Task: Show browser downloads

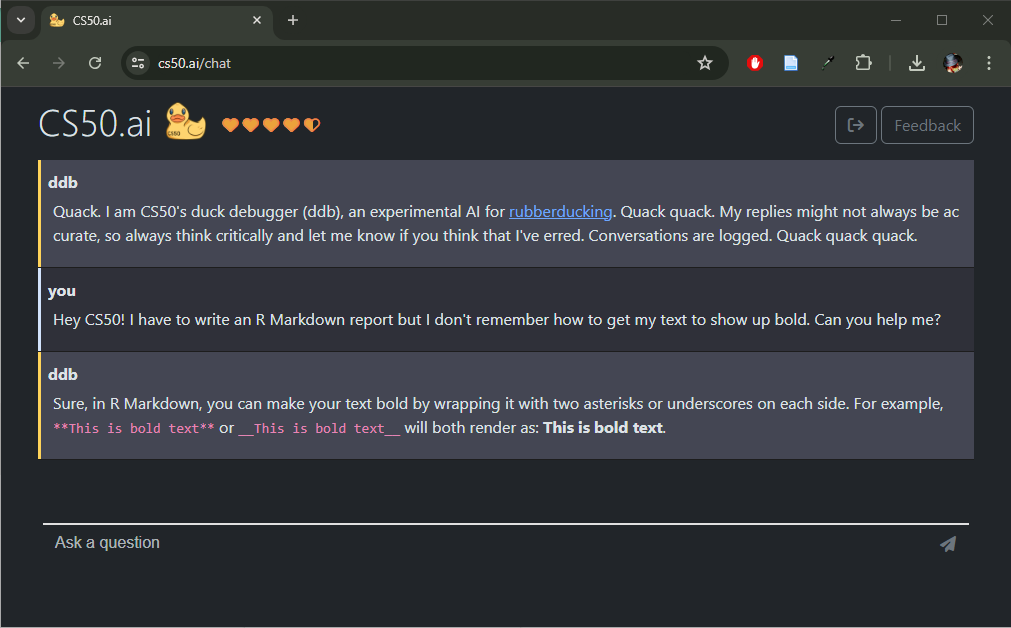Action: [x=917, y=63]
